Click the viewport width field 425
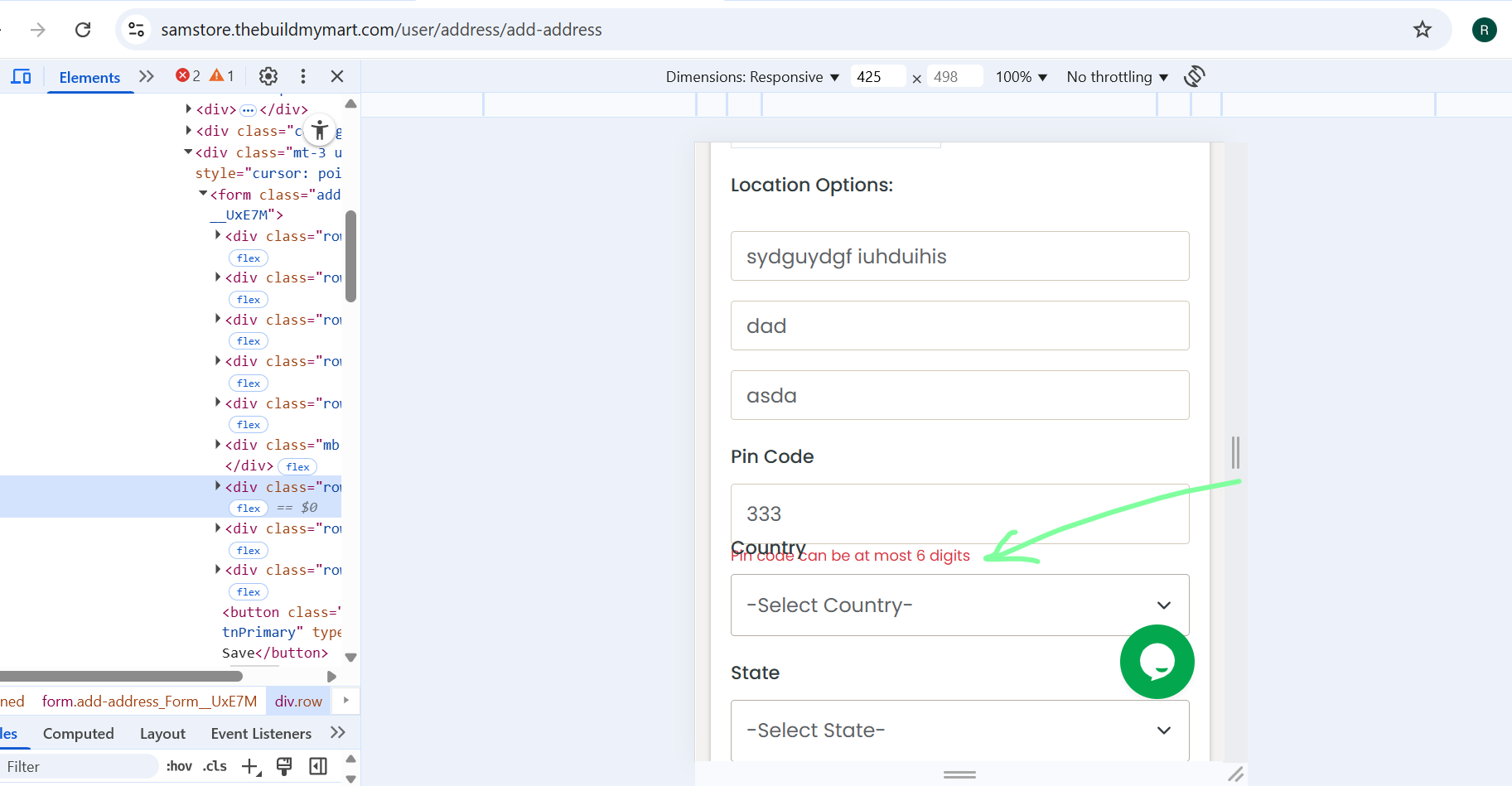 pyautogui.click(x=877, y=77)
